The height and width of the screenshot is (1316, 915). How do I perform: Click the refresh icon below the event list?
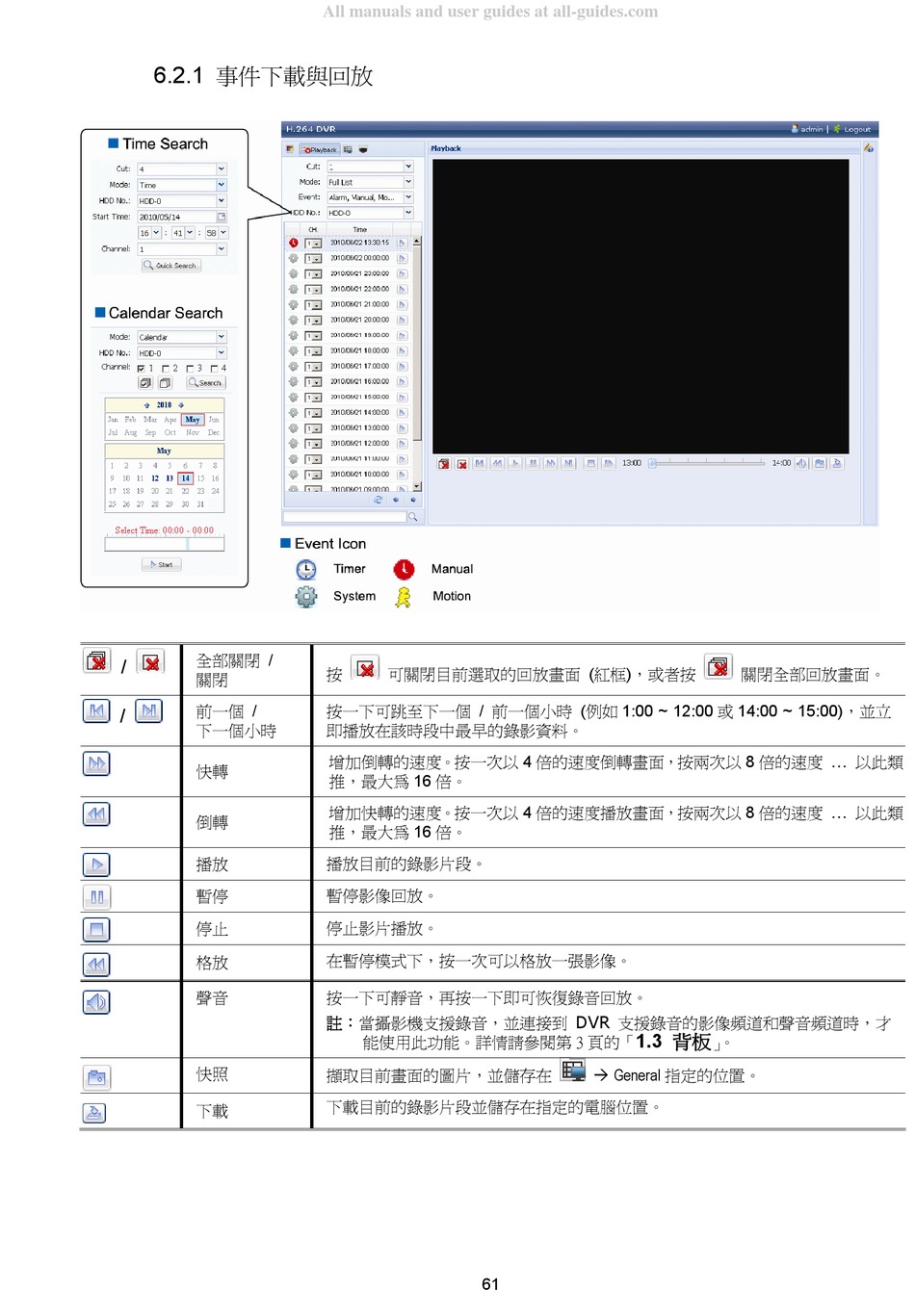pyautogui.click(x=379, y=500)
